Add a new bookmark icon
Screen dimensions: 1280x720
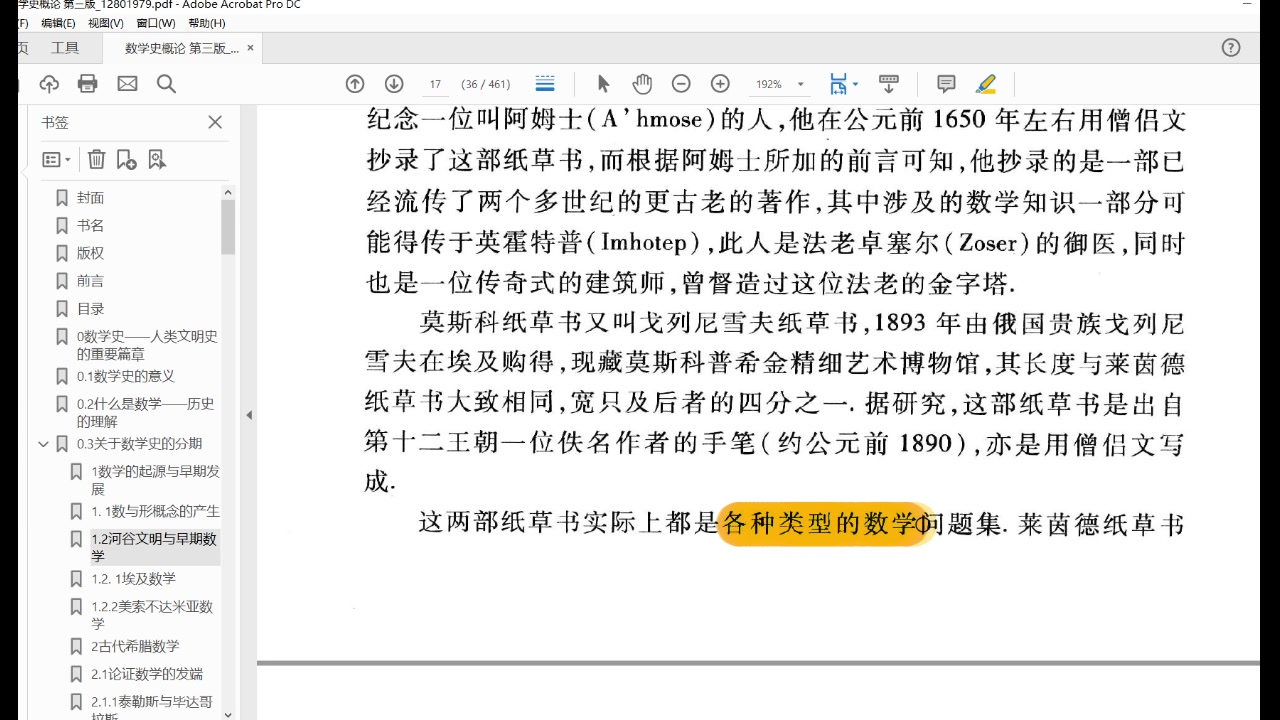(126, 159)
